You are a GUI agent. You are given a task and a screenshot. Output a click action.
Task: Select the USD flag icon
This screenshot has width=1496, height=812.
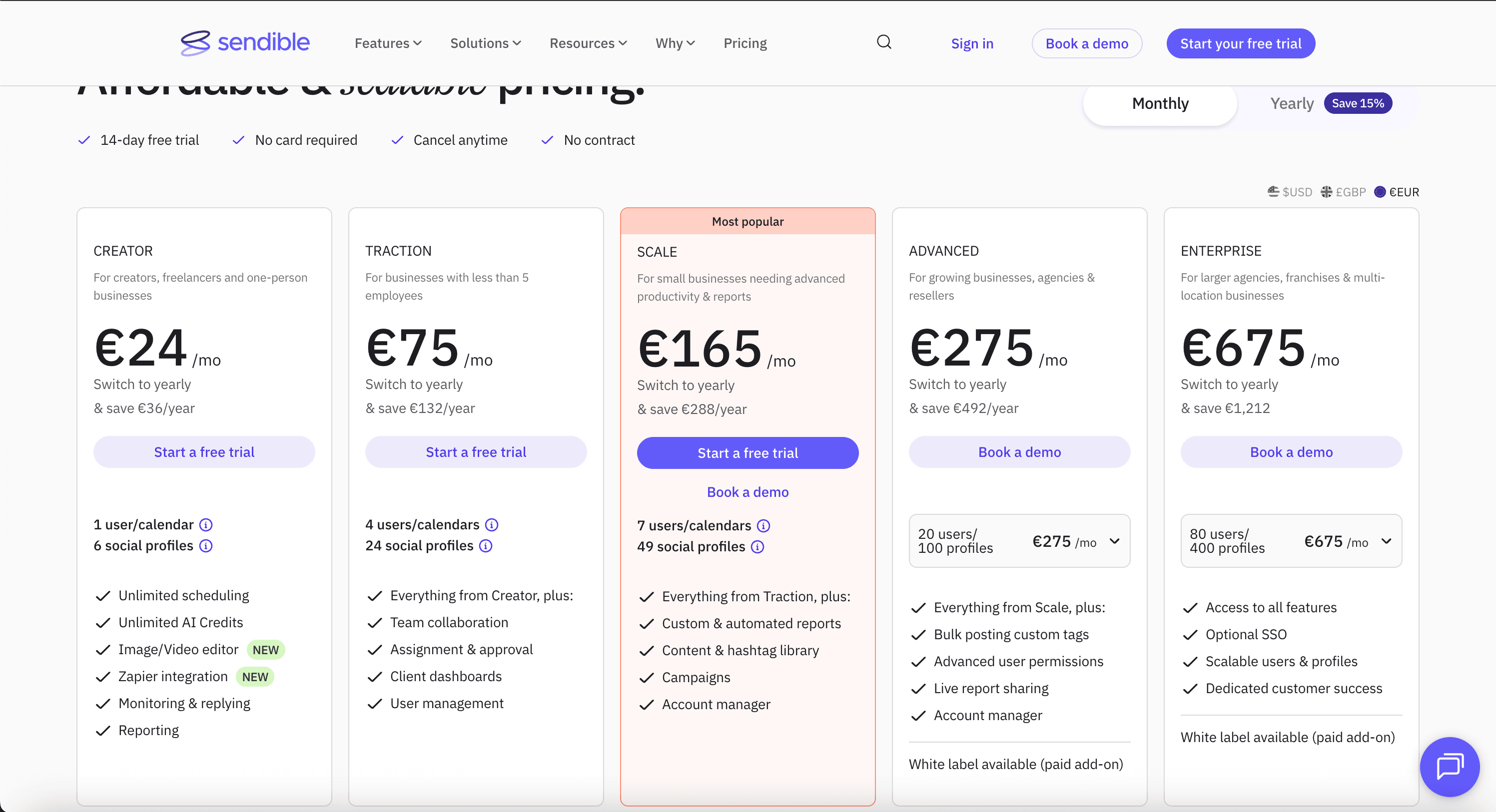click(1273, 192)
